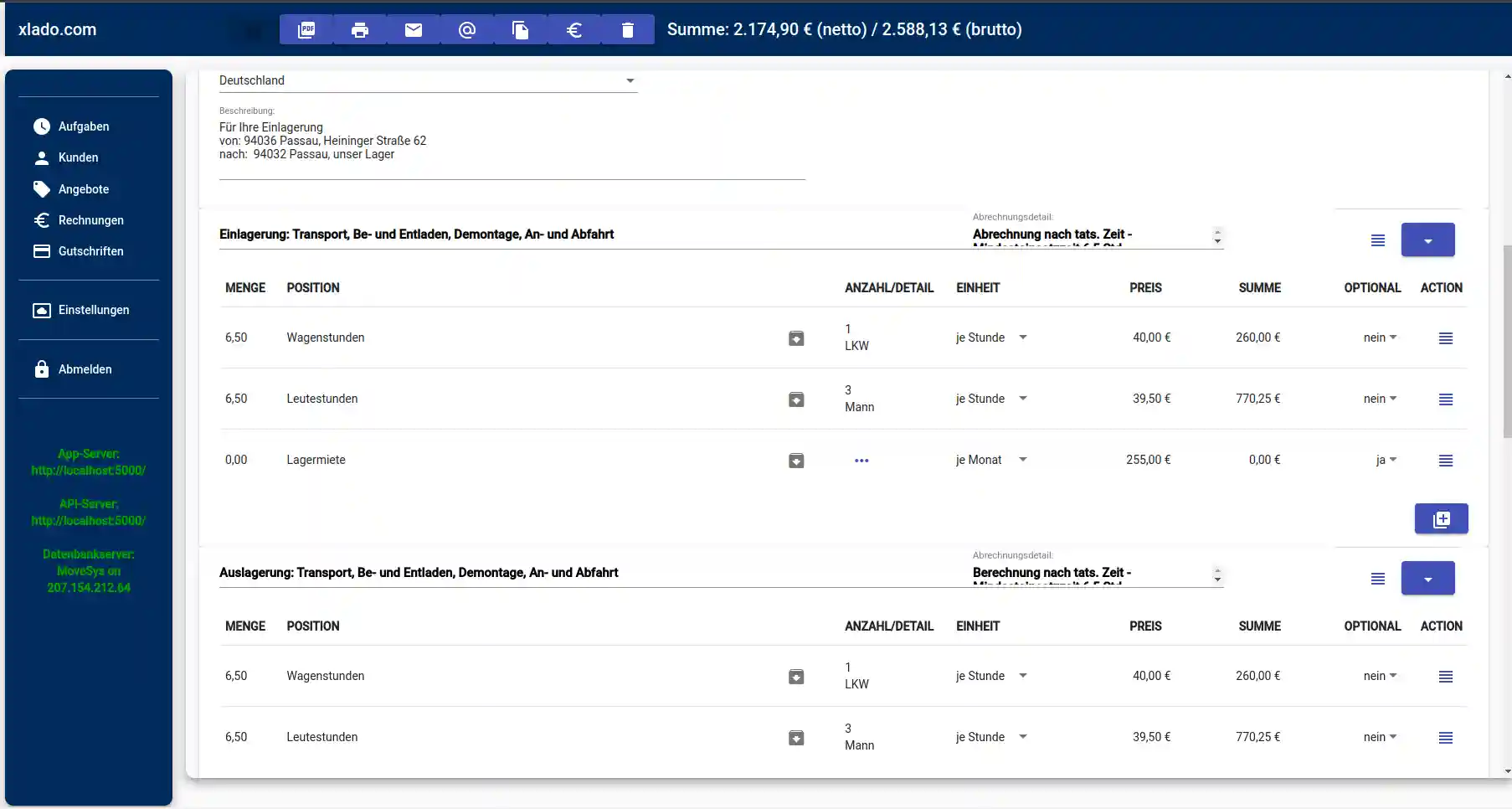Click Abmelden to log out
This screenshot has height=809, width=1512.
pyautogui.click(x=74, y=369)
